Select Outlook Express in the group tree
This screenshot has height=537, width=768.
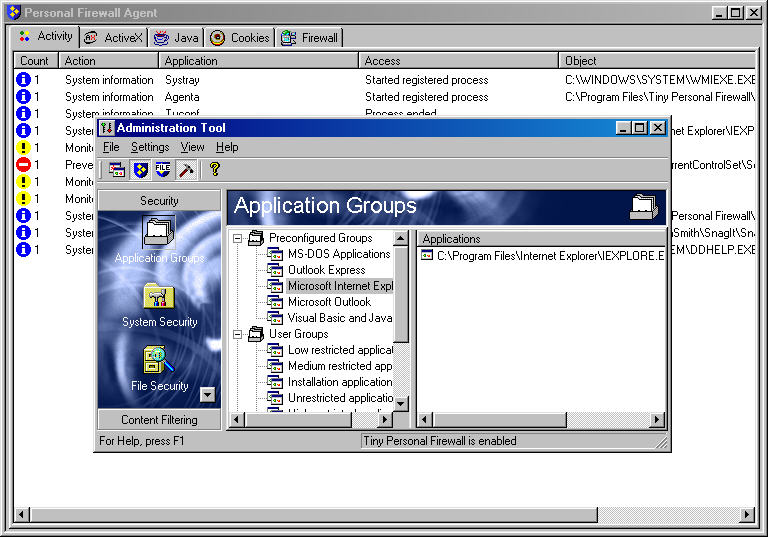326,270
